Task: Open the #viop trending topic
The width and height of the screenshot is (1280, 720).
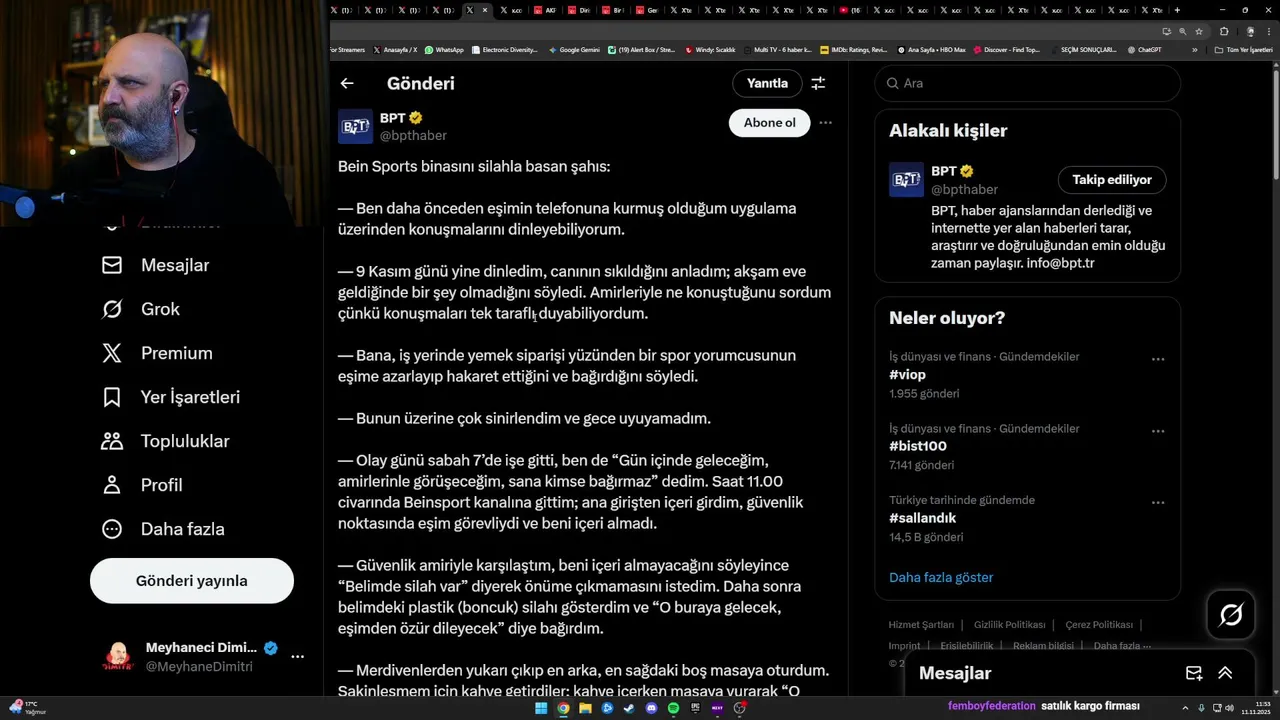Action: pos(907,375)
